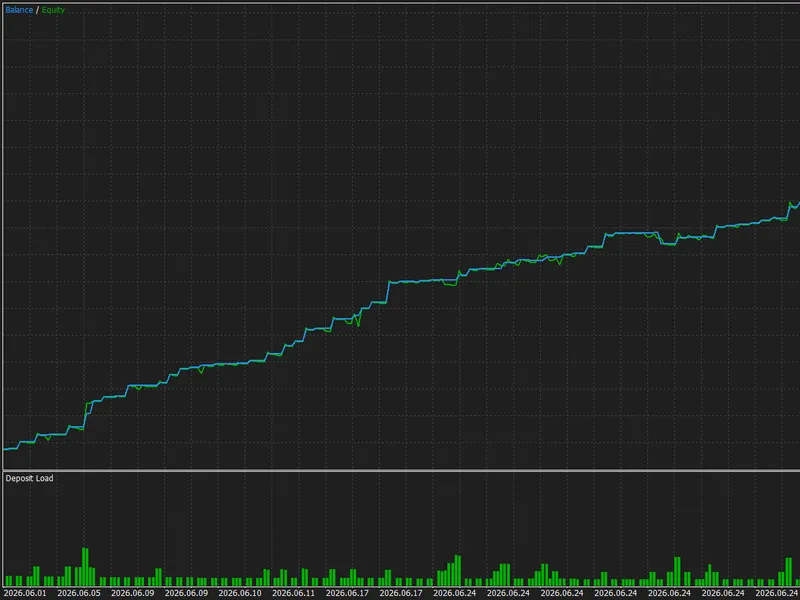Click the Equity legend label
This screenshot has height=600, width=800.
[53, 10]
